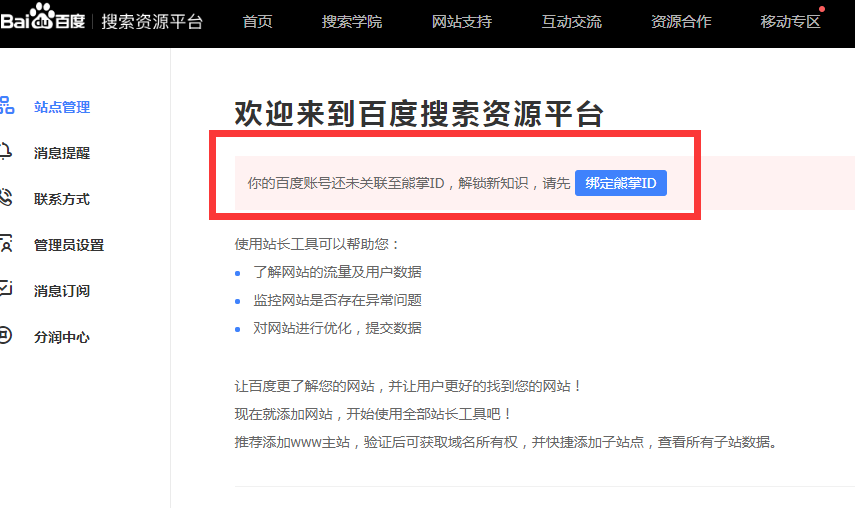The image size is (855, 508).
Task: Click the 绑定熊掌ID button
Action: click(x=621, y=183)
